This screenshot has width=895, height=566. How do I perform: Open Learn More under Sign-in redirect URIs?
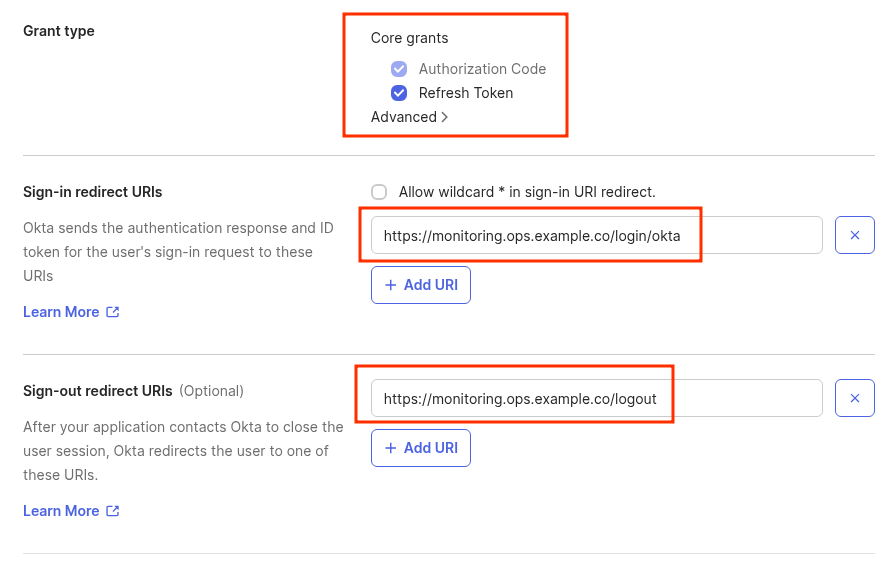[x=61, y=312]
